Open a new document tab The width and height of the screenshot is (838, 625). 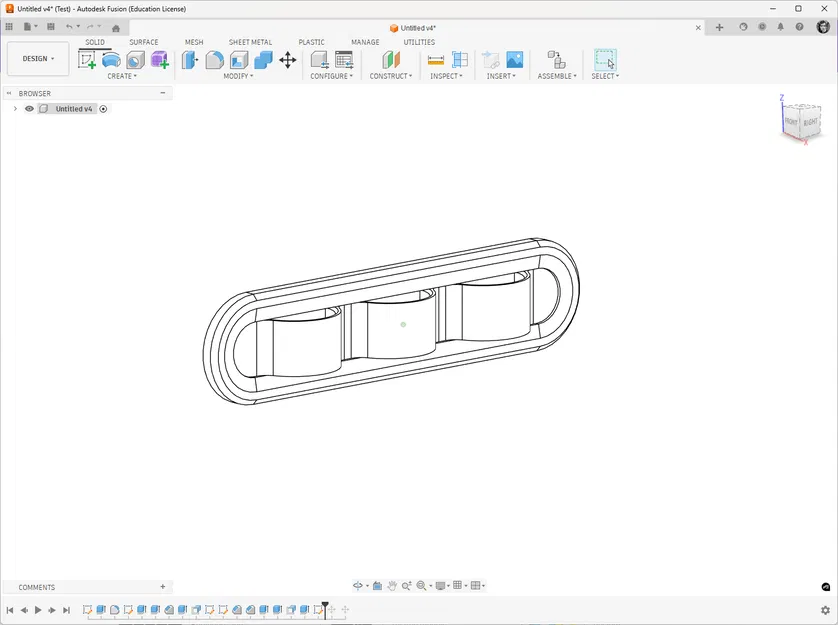[719, 27]
